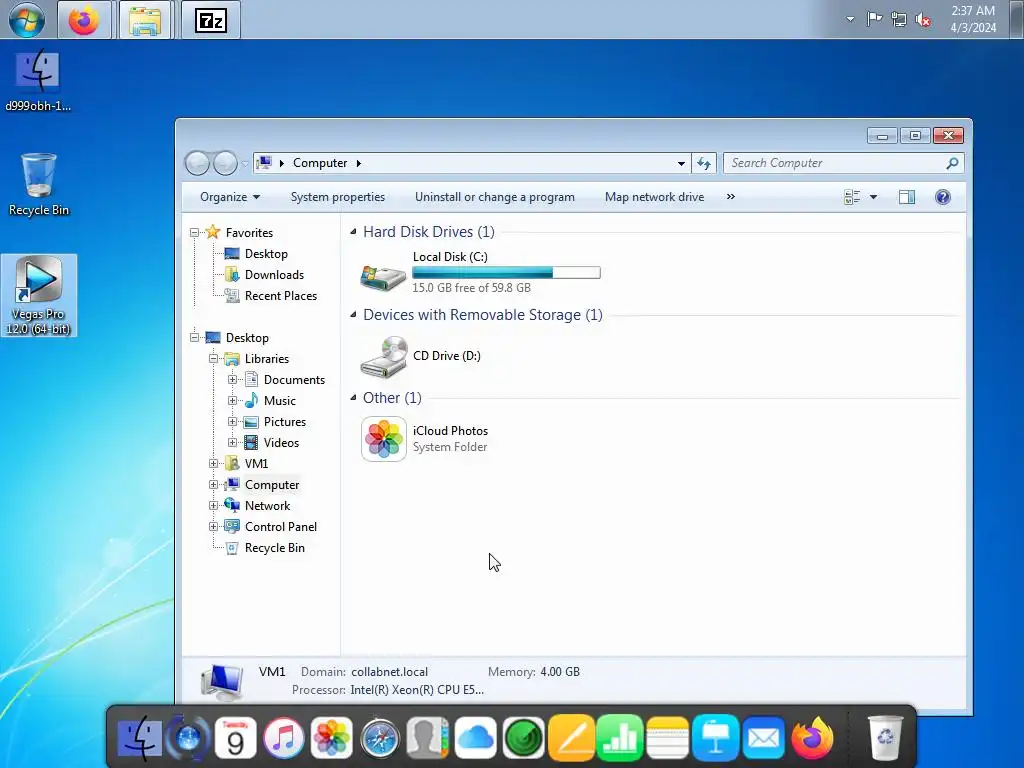Open Mail envelope icon in dock

(763, 739)
